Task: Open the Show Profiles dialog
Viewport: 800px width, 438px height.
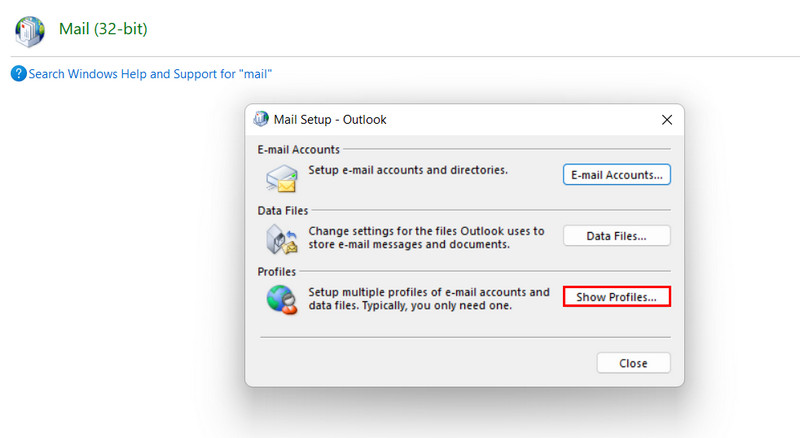Action: tap(616, 297)
